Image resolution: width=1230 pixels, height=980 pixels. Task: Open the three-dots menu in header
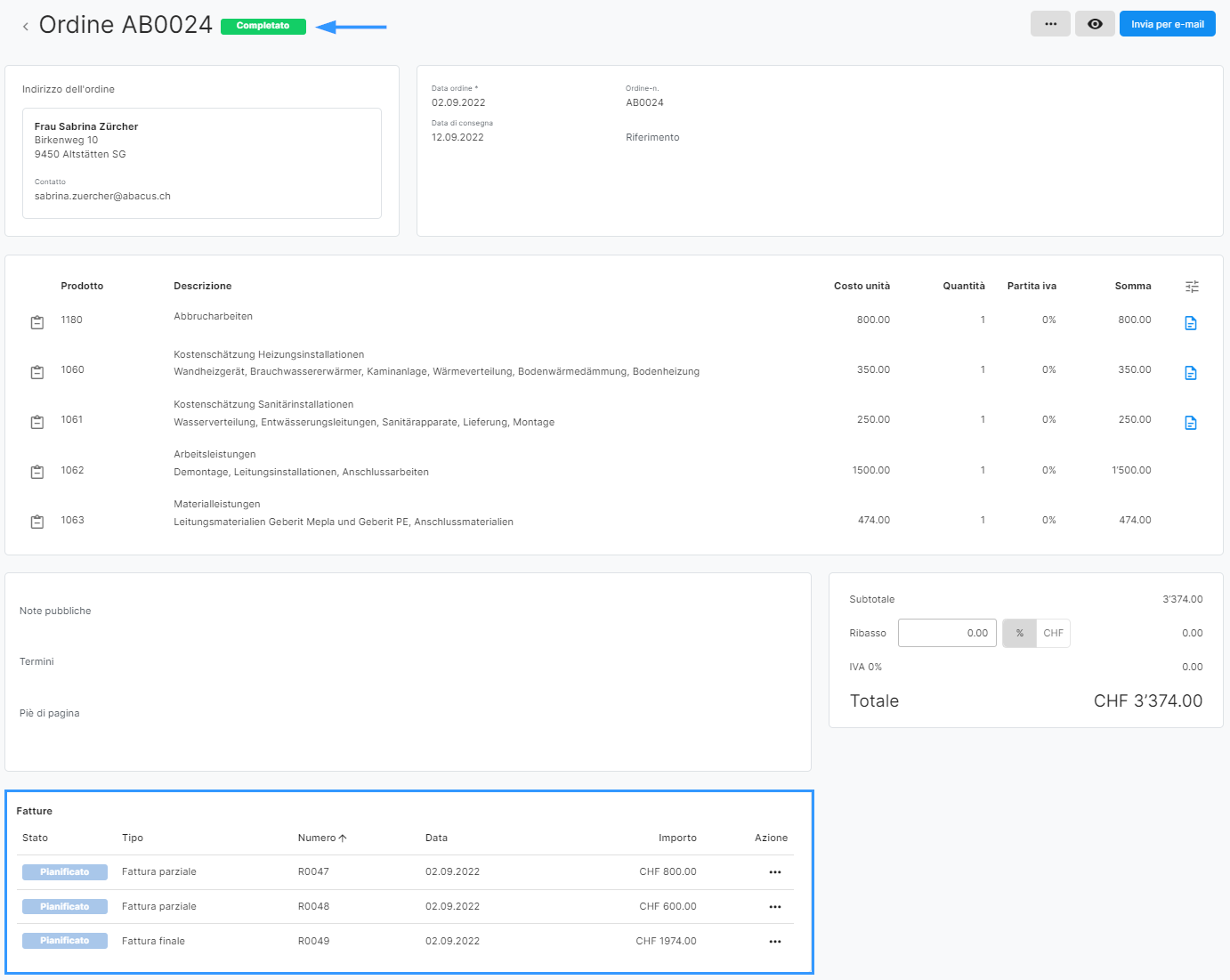point(1050,24)
